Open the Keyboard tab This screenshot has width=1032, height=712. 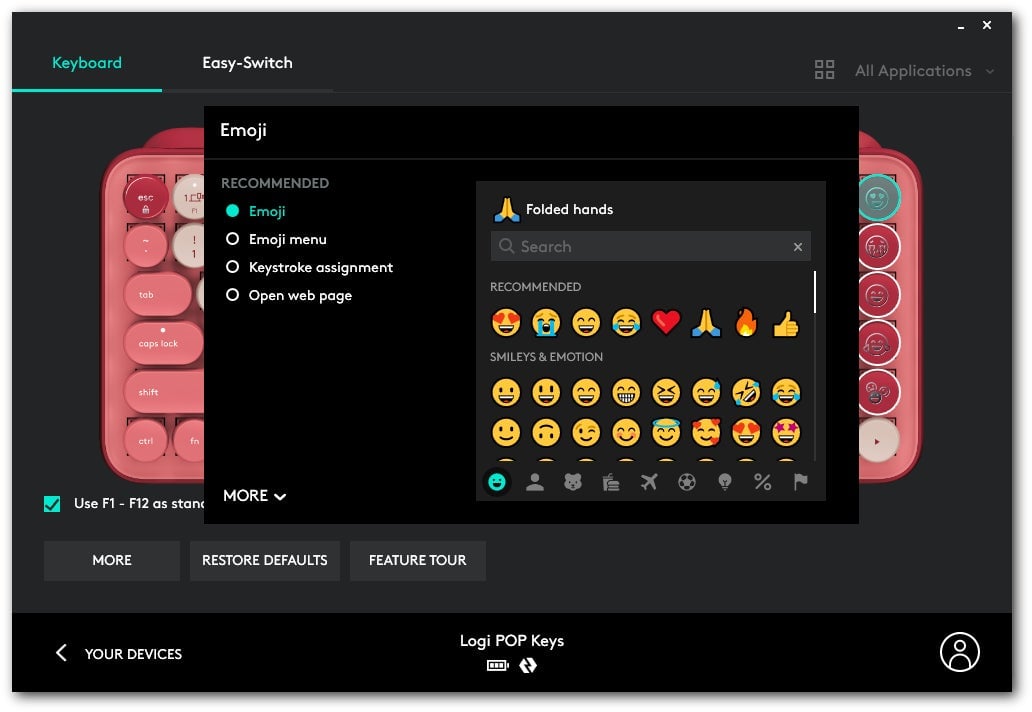point(87,63)
